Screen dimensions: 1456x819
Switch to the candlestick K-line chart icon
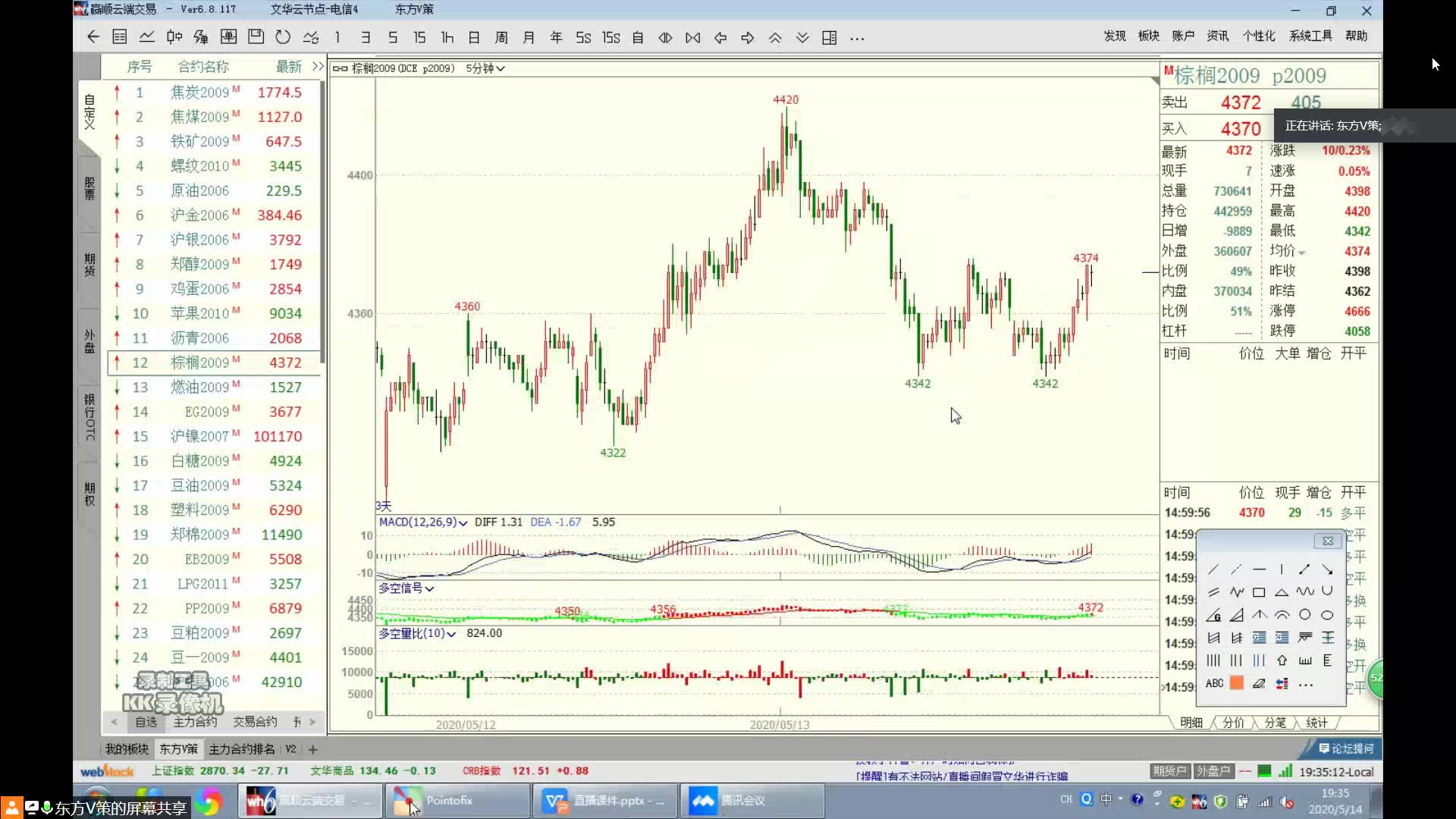[174, 37]
